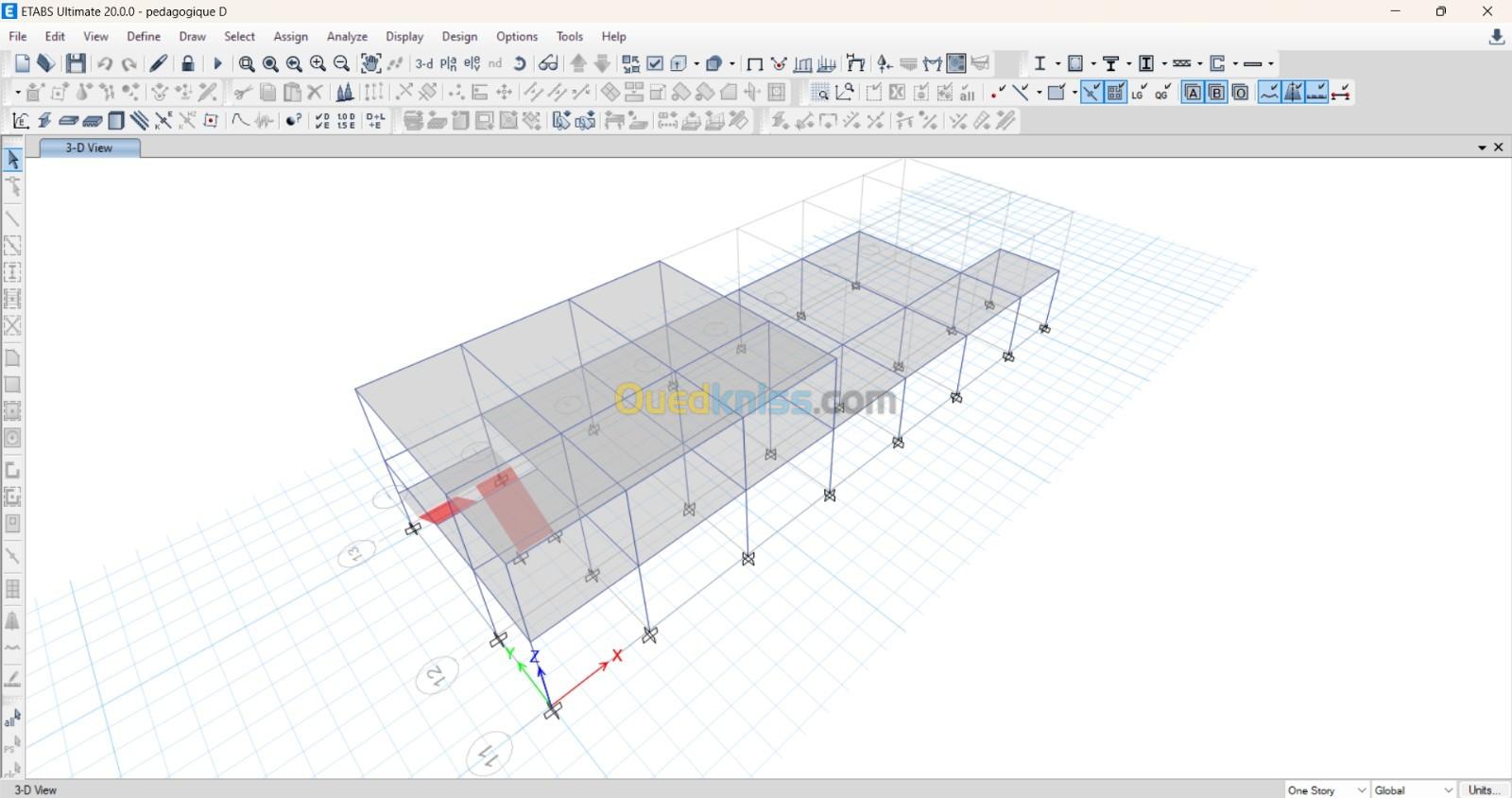
Task: Expand composite column design dropdown arrow
Action: tap(1164, 63)
